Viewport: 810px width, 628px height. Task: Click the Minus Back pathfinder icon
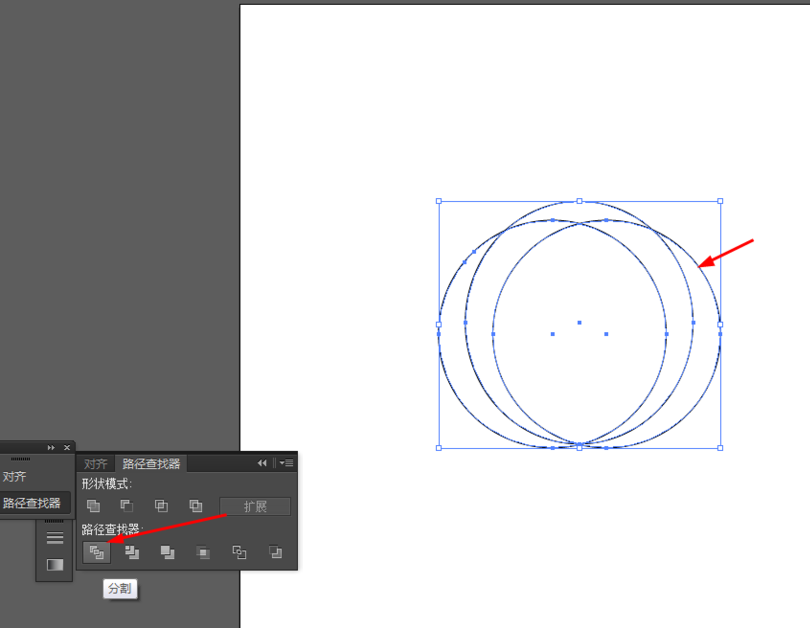pos(275,551)
